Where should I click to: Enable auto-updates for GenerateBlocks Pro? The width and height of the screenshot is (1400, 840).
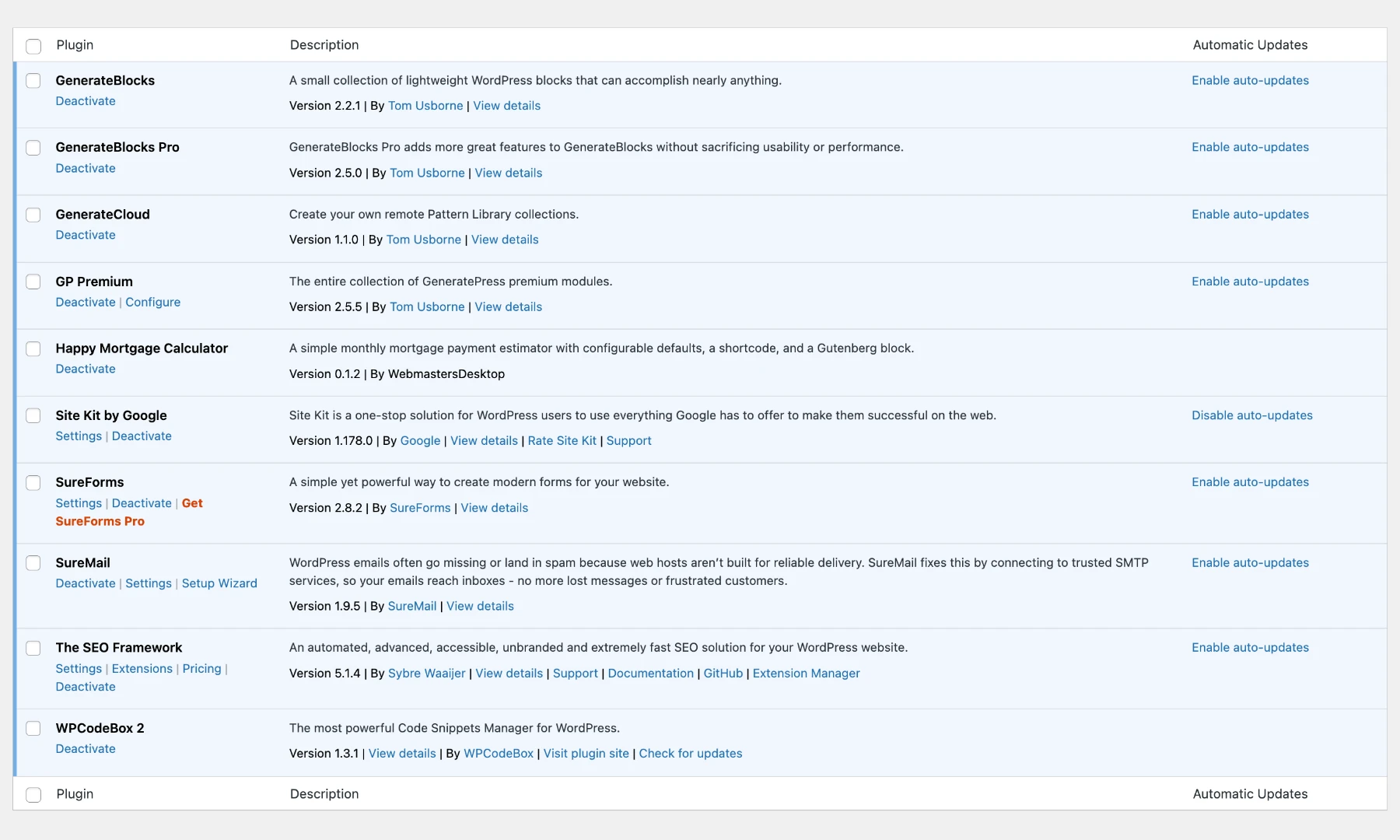click(1250, 147)
